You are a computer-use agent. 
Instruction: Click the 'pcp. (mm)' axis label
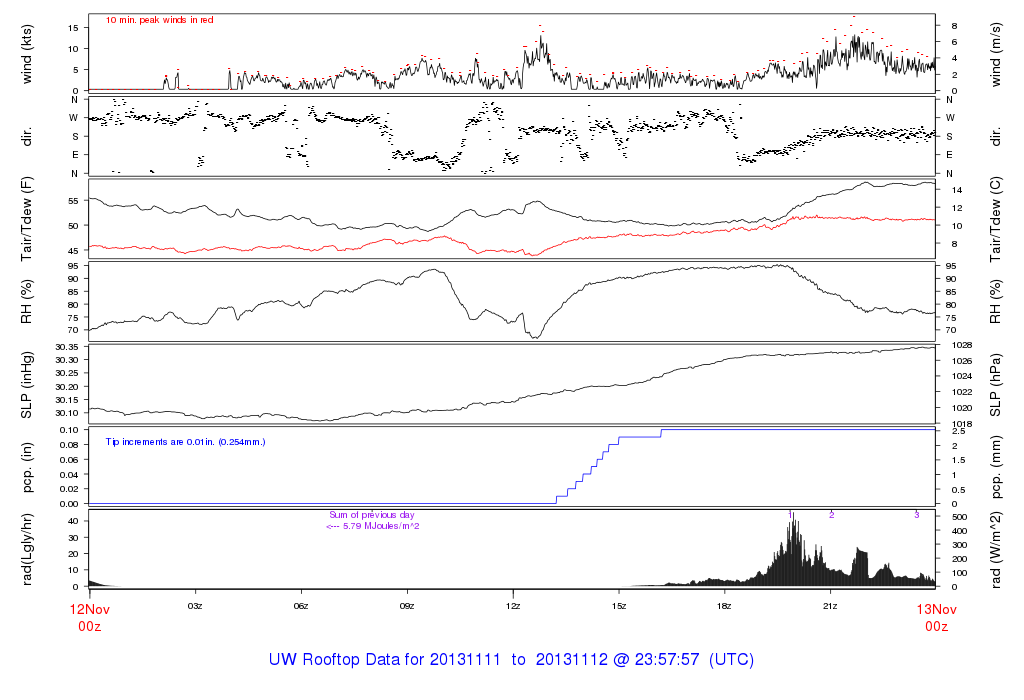pos(995,468)
